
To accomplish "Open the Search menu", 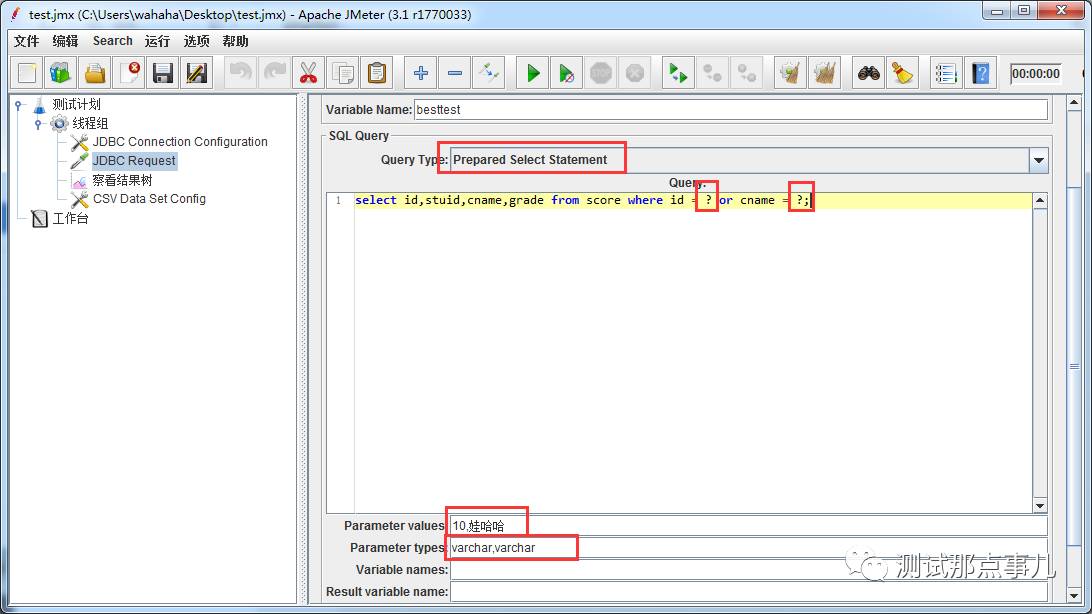I will [x=113, y=41].
